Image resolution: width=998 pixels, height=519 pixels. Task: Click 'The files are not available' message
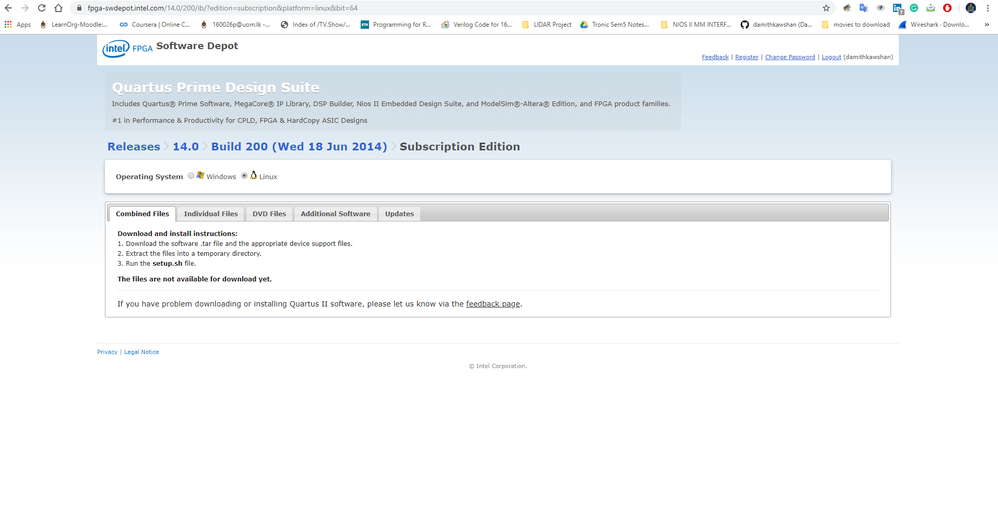[194, 279]
